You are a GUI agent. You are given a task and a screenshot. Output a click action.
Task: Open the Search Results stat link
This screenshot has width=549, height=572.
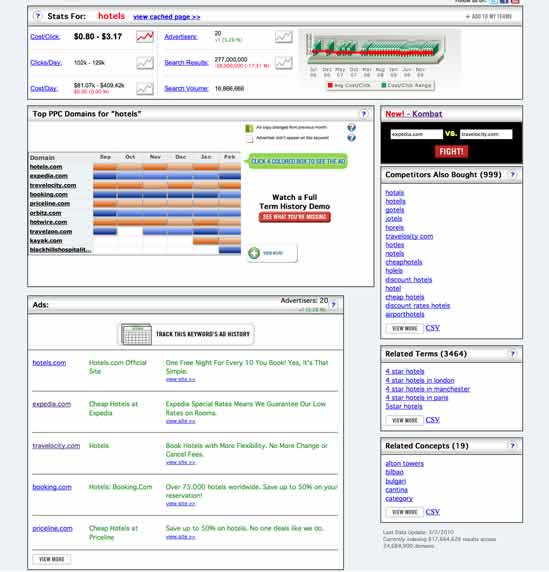[x=186, y=62]
